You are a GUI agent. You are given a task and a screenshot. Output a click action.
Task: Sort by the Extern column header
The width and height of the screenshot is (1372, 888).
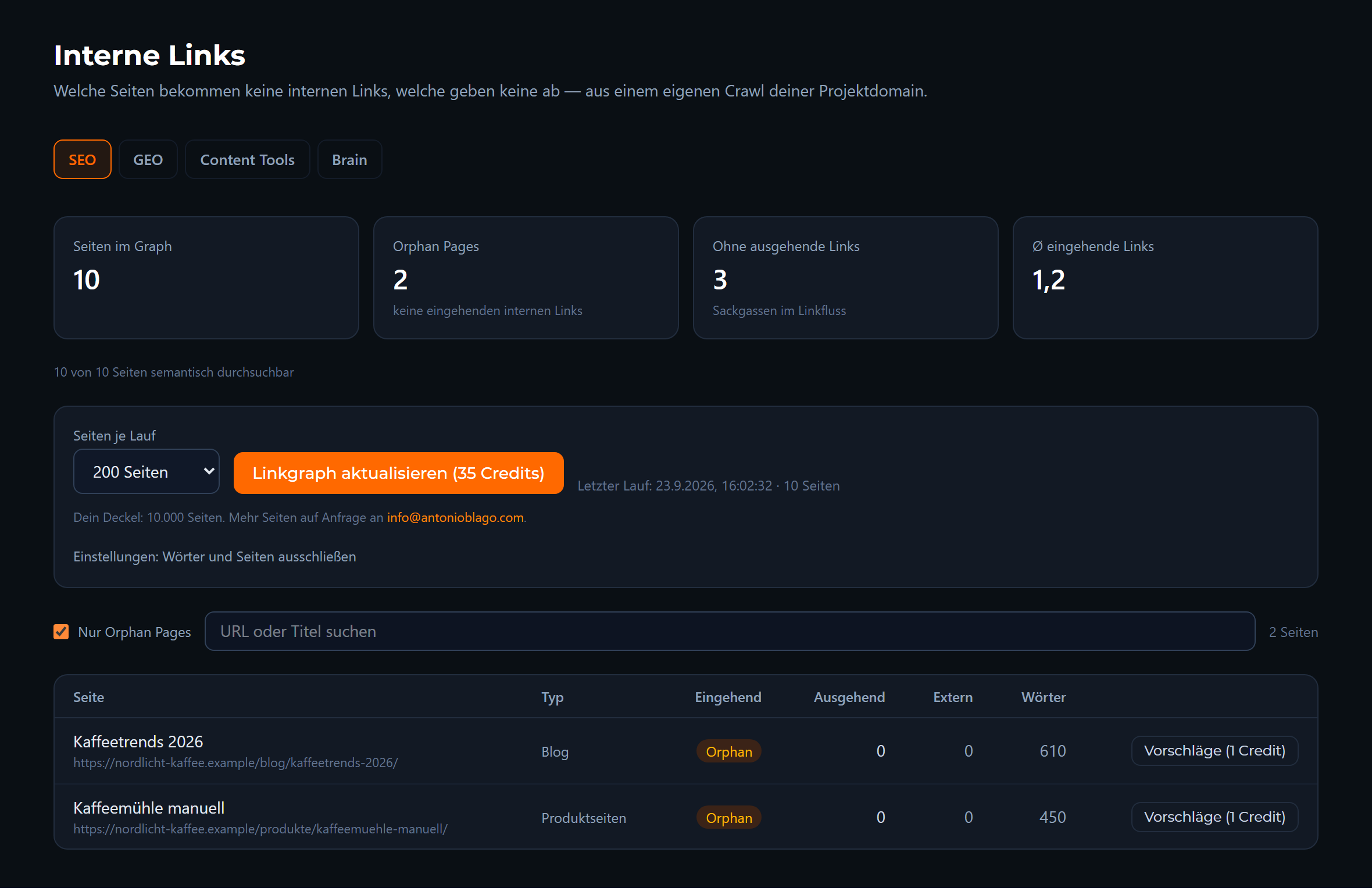953,697
